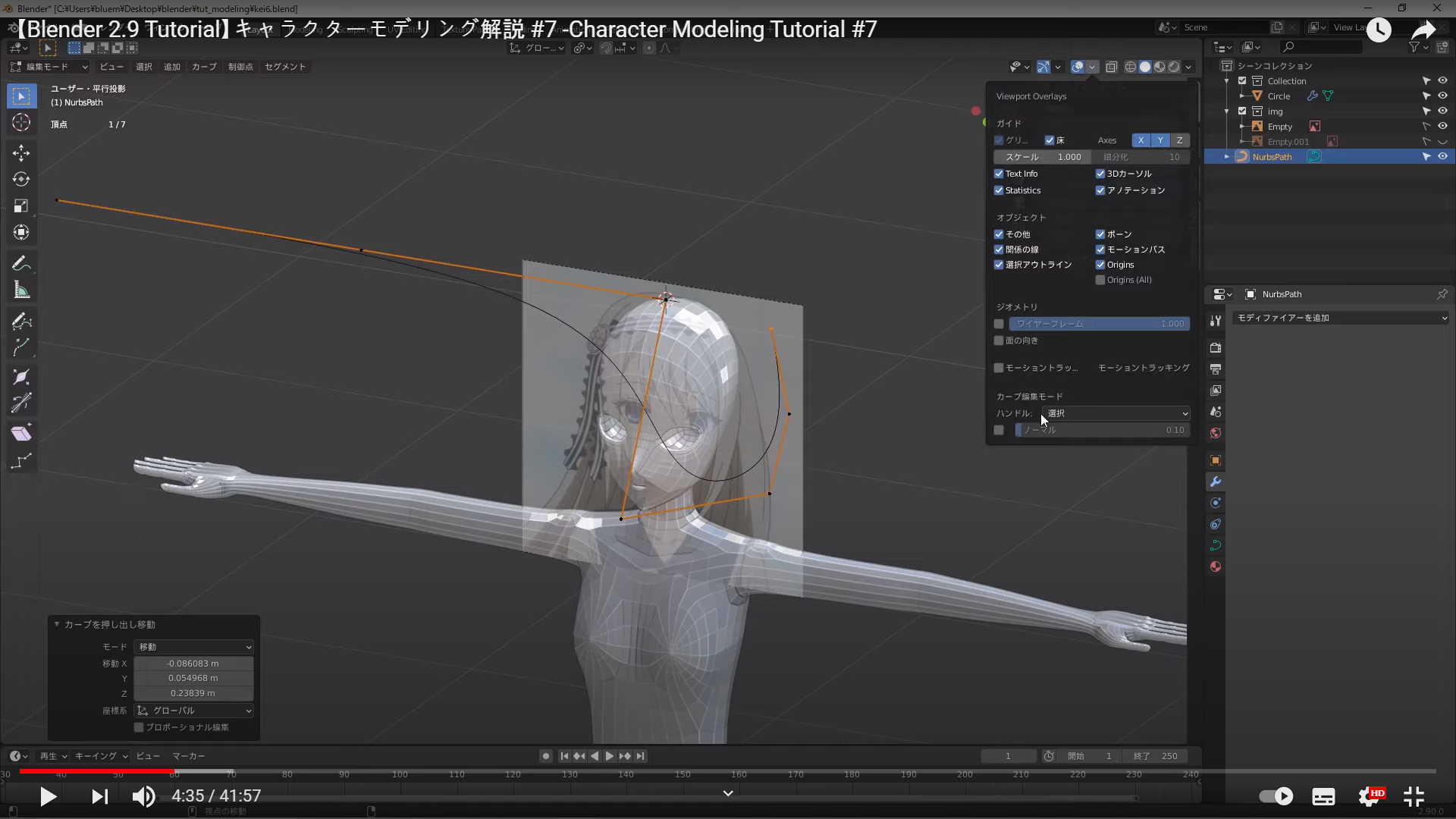Screen dimensions: 1456x819
Task: Adjust the grid scale slider
Action: click(x=1042, y=157)
